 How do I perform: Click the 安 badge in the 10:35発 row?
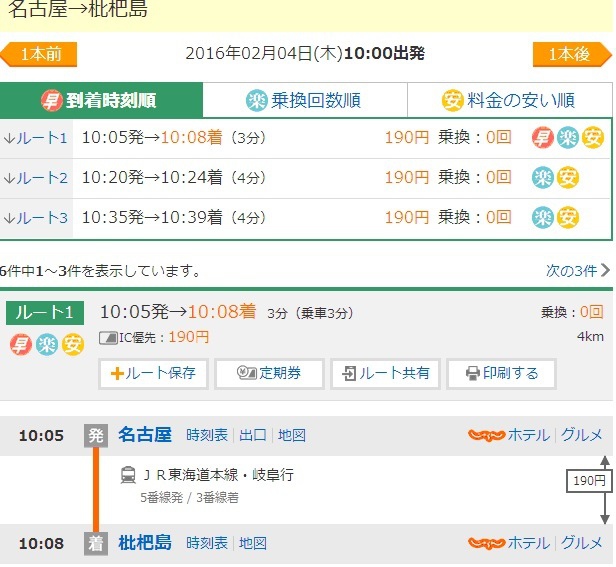[x=568, y=217]
